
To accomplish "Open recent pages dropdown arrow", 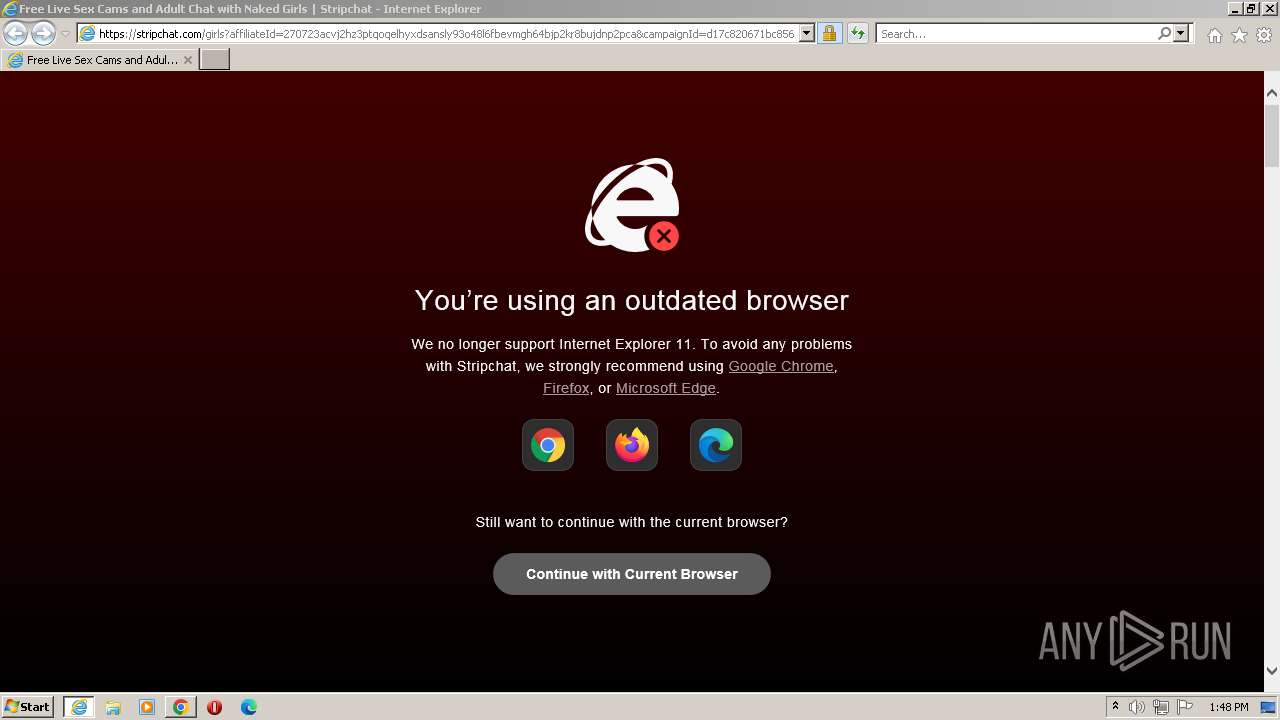I will 65,34.
